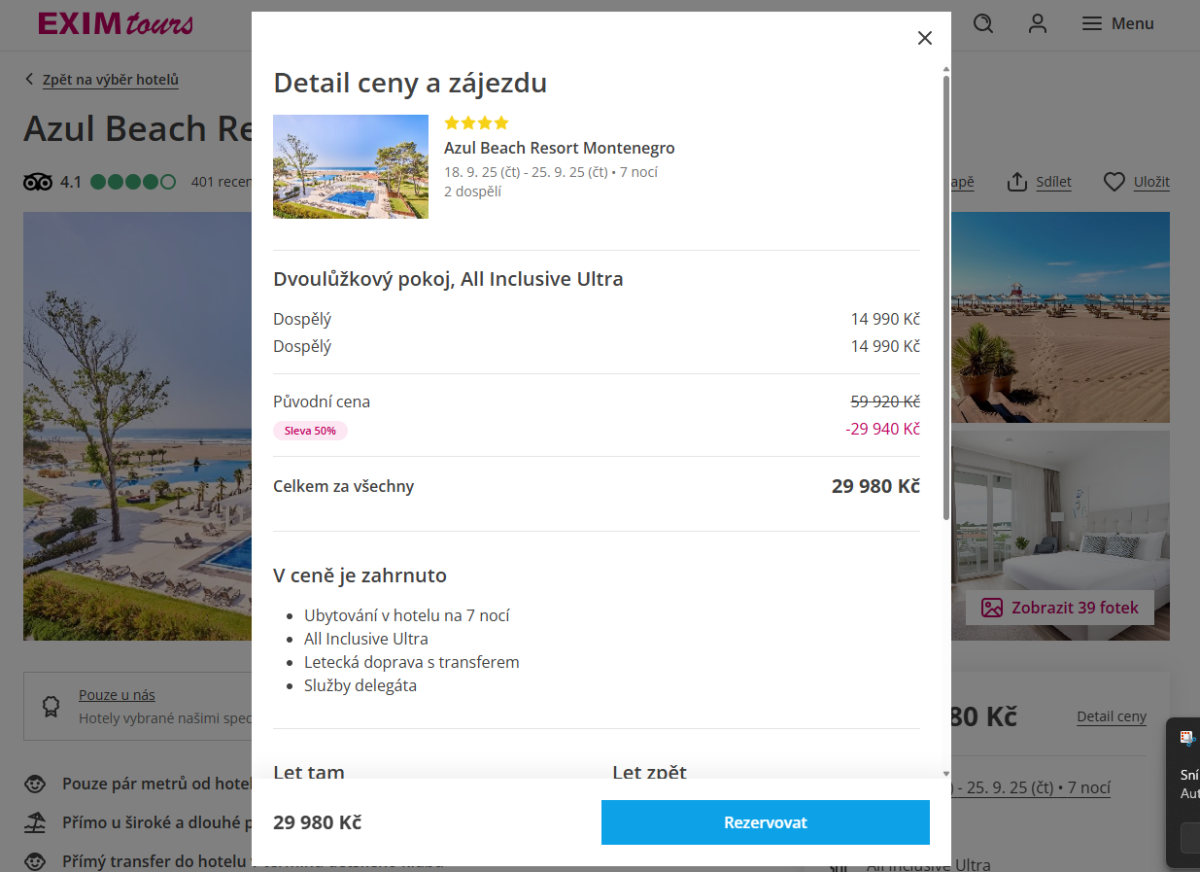This screenshot has width=1200, height=872.
Task: Follow the Pouze u nás link
Action: [117, 695]
